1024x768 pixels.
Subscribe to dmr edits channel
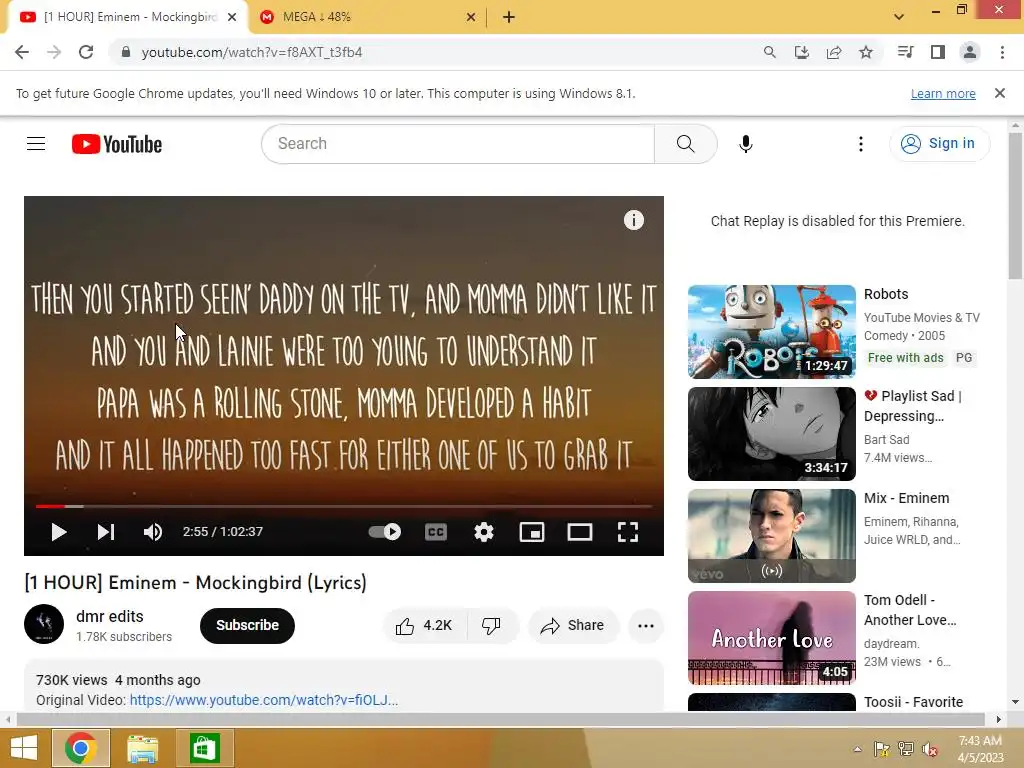coord(248,626)
